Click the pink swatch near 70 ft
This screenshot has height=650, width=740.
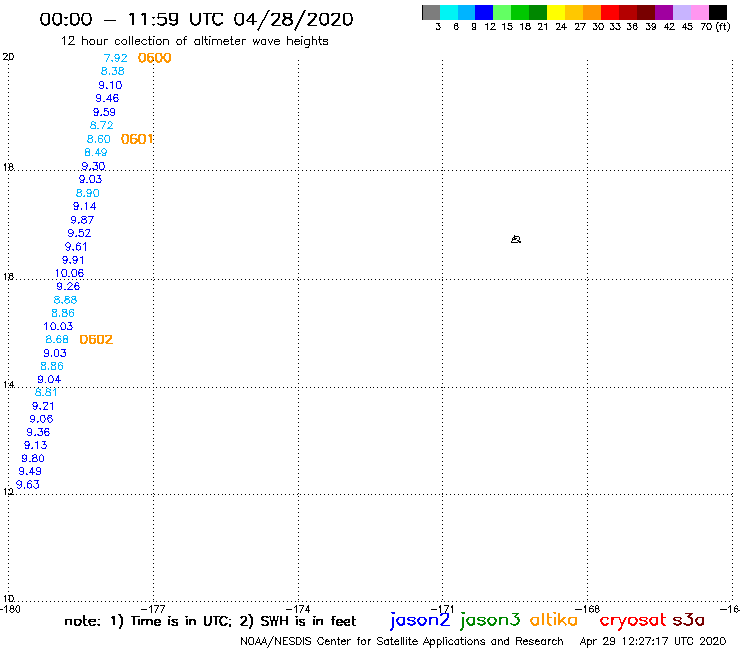(x=699, y=12)
